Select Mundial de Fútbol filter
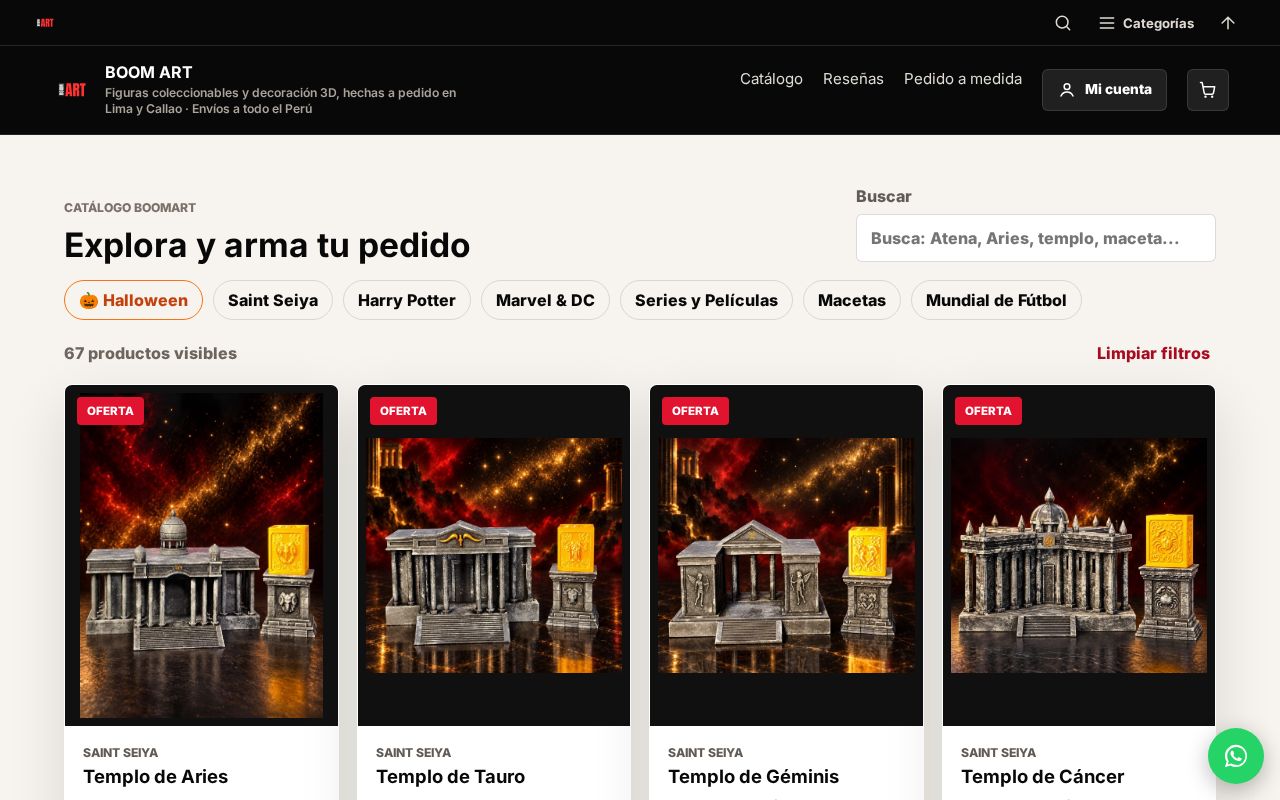1280x800 pixels. tap(996, 300)
